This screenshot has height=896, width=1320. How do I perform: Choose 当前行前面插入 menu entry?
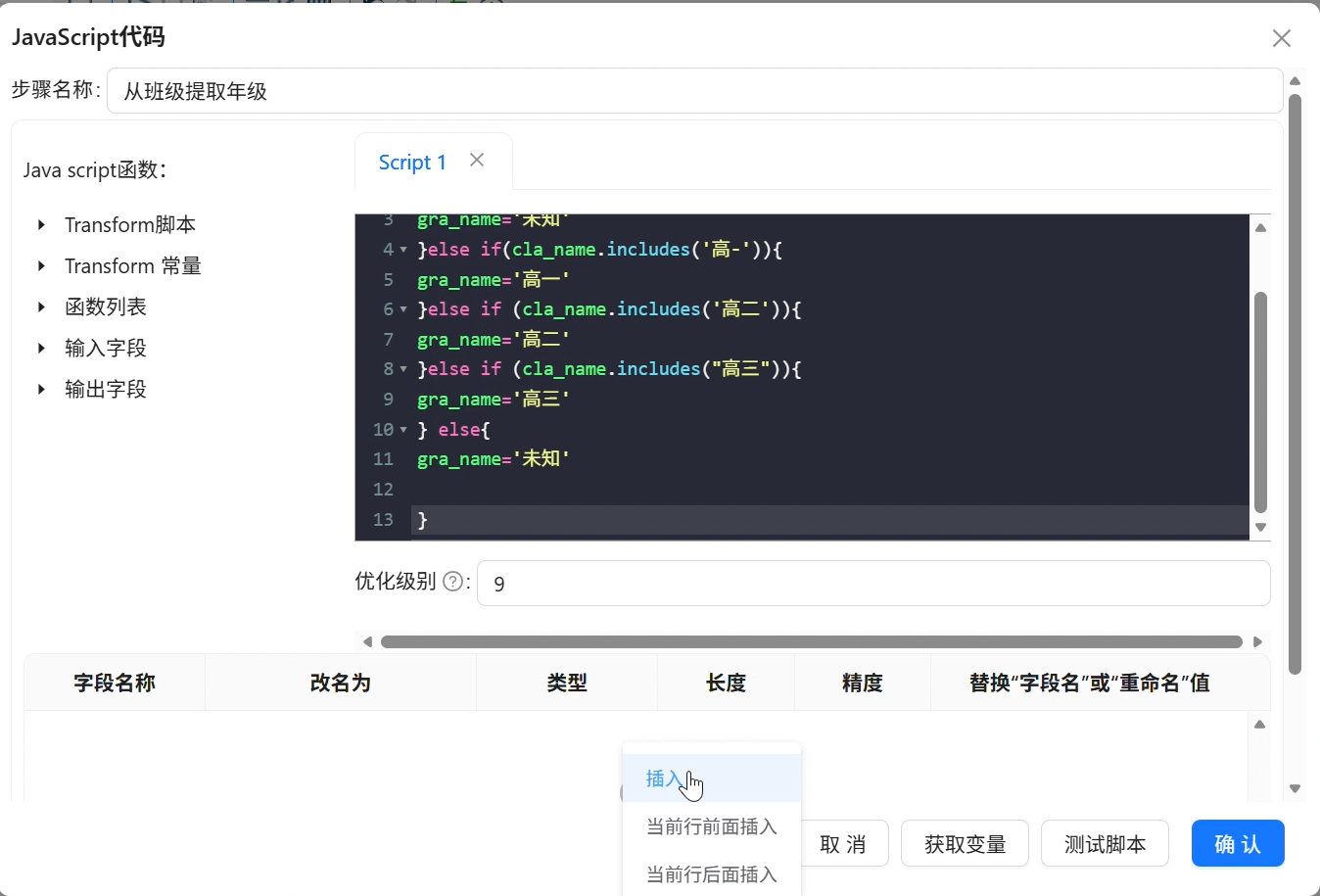(712, 826)
